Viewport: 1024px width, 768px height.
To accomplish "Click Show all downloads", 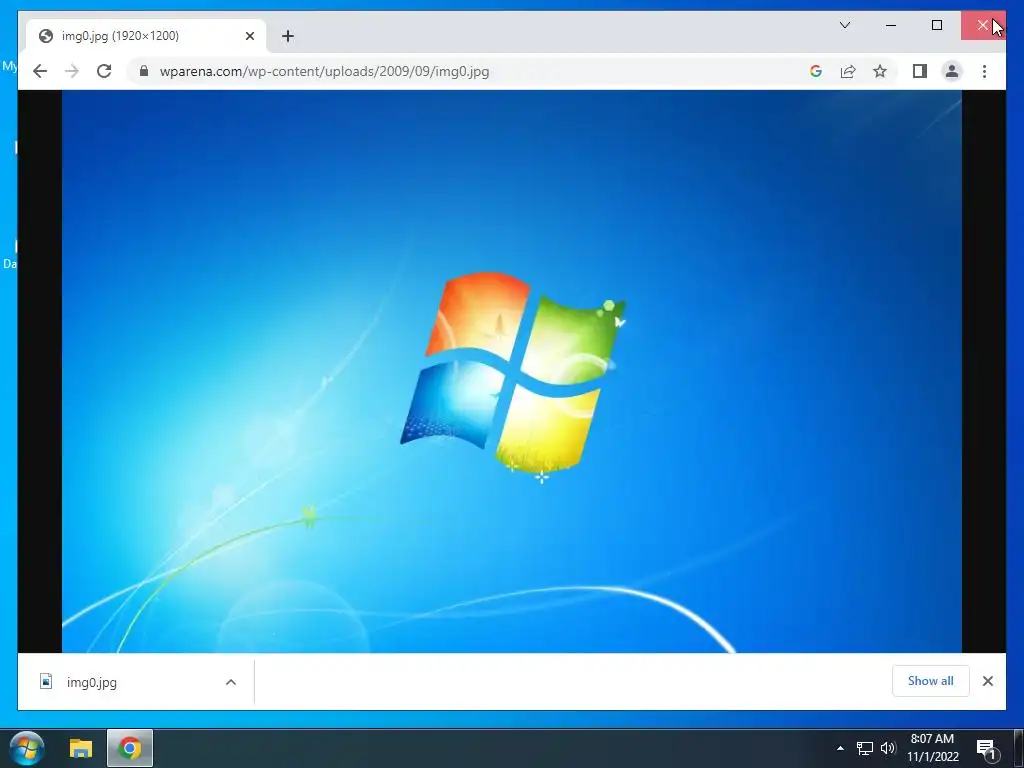I will click(930, 680).
